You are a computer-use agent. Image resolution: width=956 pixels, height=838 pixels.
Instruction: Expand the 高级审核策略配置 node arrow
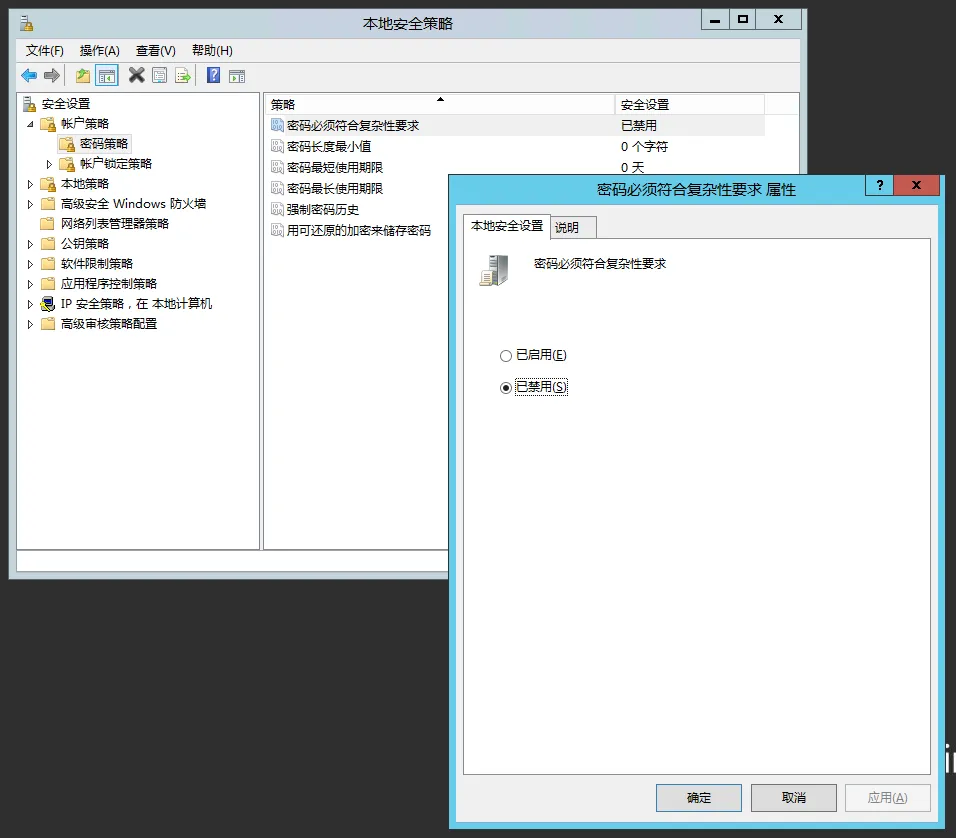30,324
